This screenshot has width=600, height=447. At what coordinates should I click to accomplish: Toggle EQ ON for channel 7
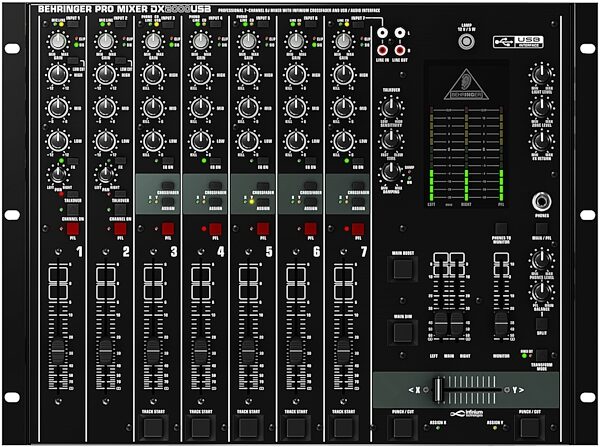point(358,161)
